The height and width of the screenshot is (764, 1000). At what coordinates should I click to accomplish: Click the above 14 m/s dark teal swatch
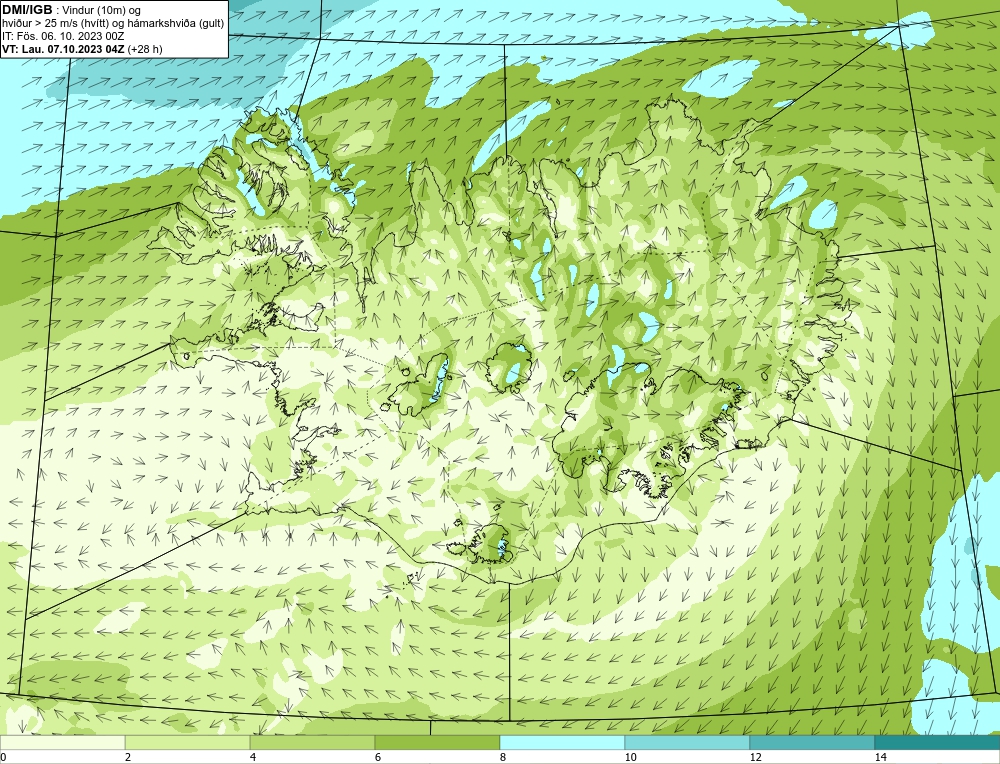pyautogui.click(x=938, y=742)
